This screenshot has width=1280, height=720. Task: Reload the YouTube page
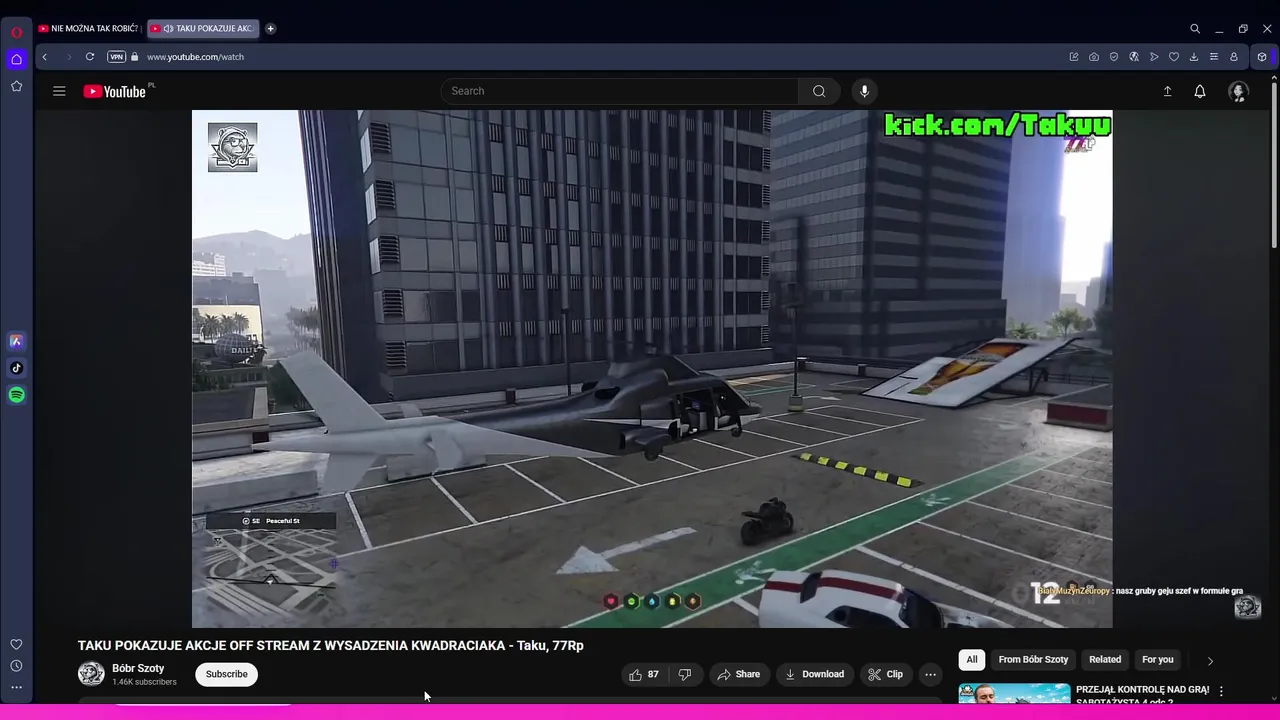[90, 57]
